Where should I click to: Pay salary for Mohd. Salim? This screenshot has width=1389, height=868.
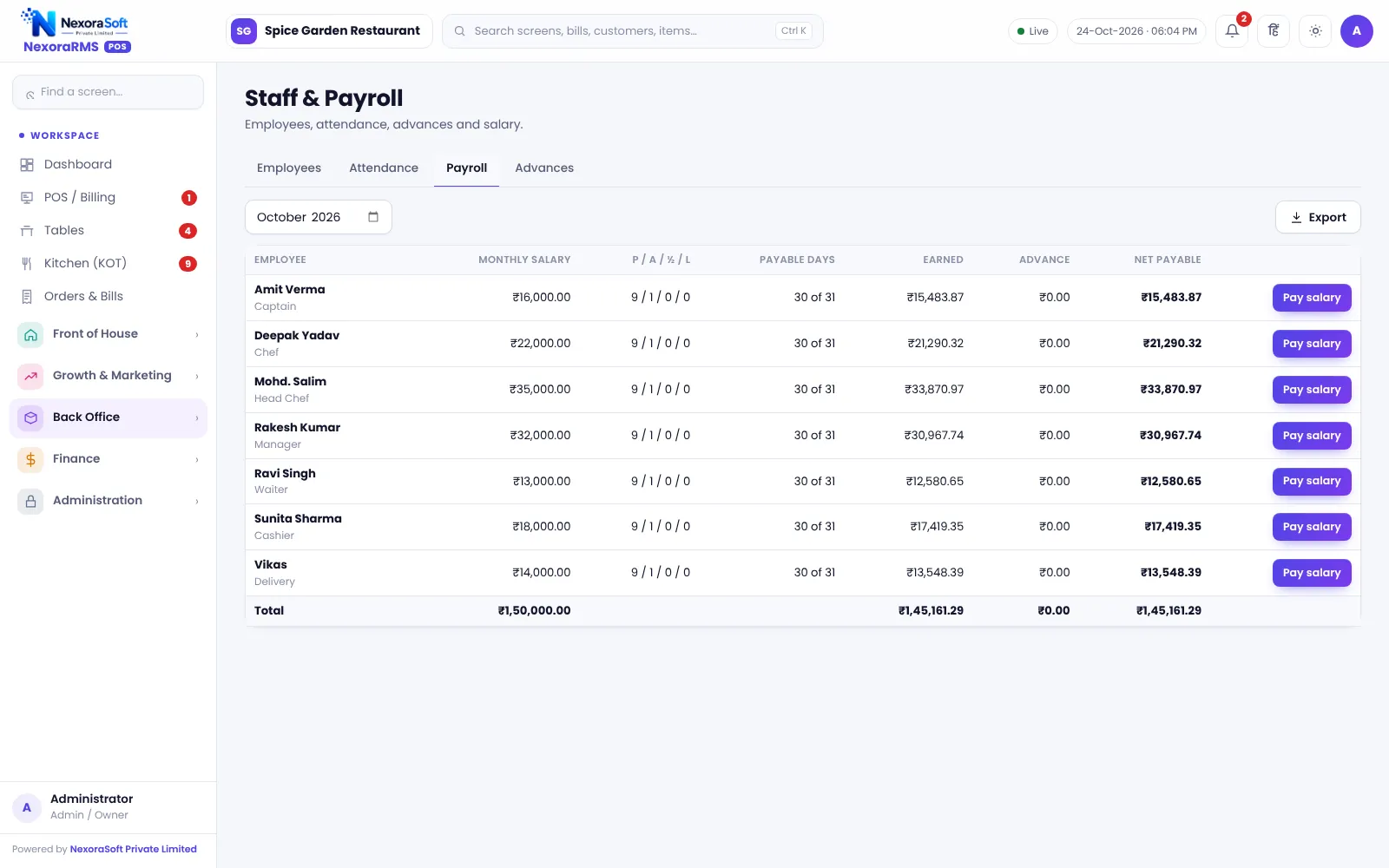pos(1312,390)
